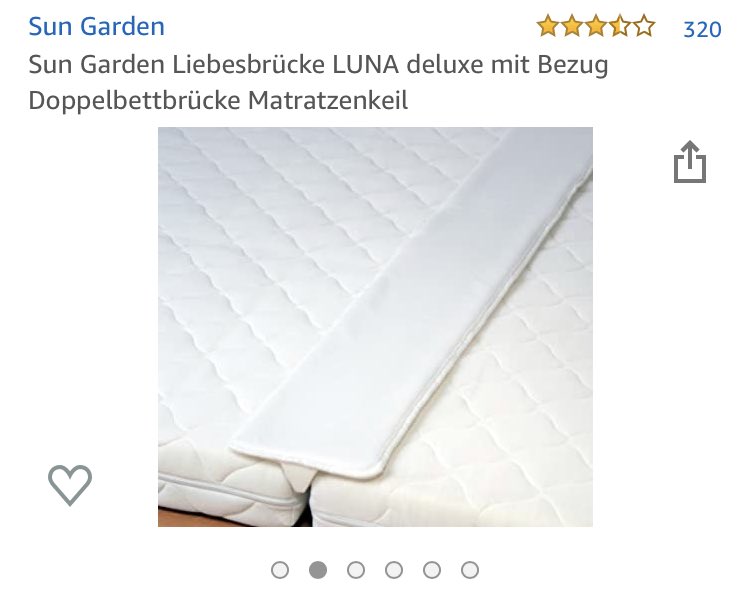Click the third filled rating star
The image size is (750, 593).
click(596, 26)
